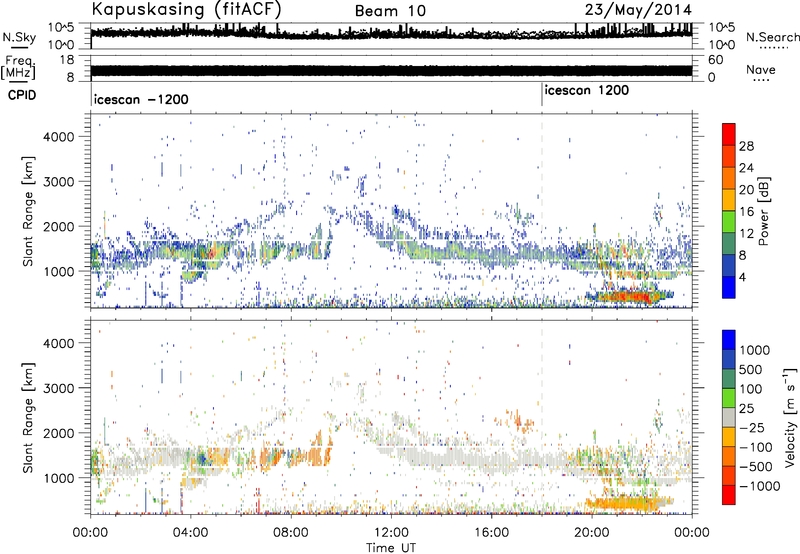This screenshot has height=554, width=800.
Task: Click the 'Velocity [m s⁻¹]' colorbar label
Action: (x=789, y=416)
